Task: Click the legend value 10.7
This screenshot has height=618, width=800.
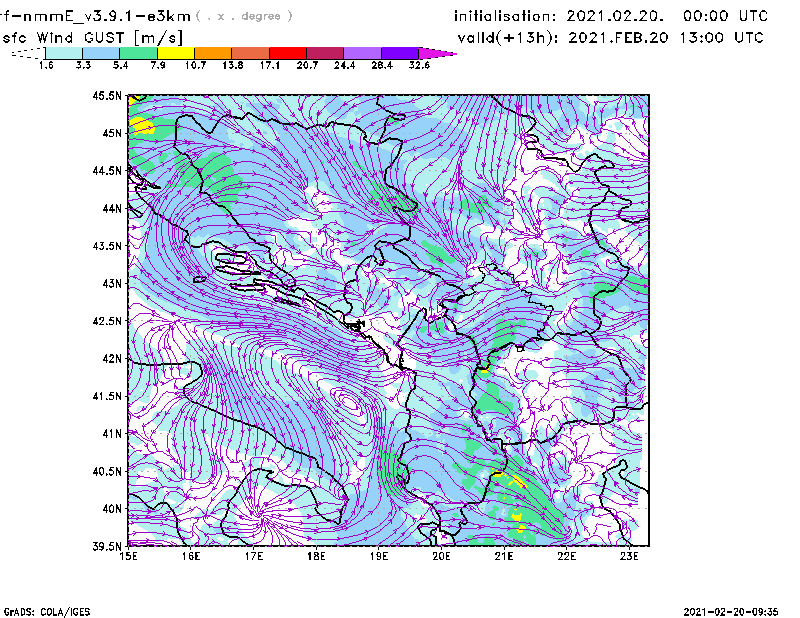Action: tap(195, 65)
